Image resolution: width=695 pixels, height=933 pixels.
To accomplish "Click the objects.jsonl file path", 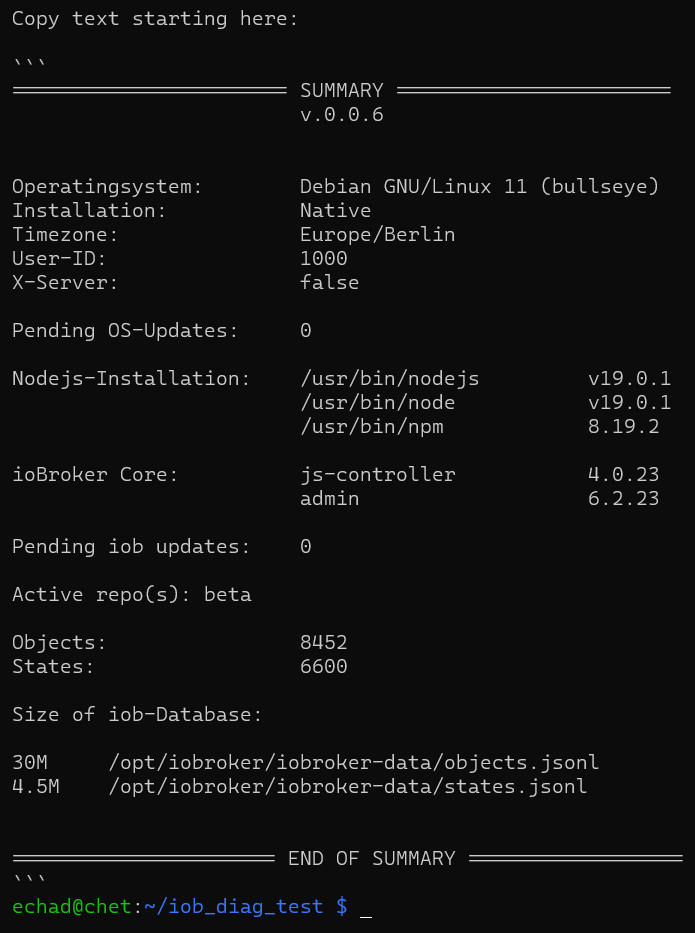I will [353, 763].
